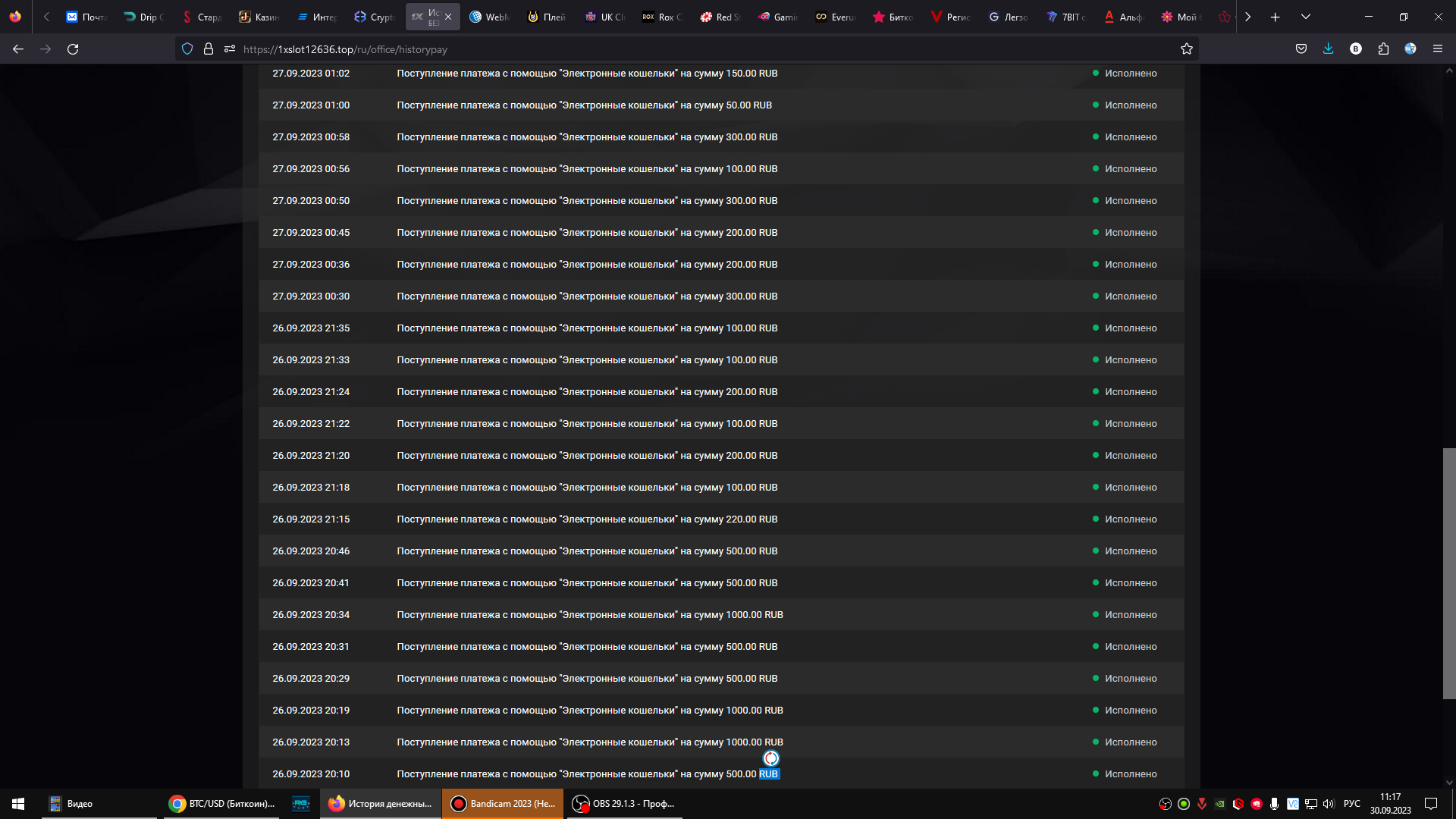Open the site padlock security info

(209, 49)
